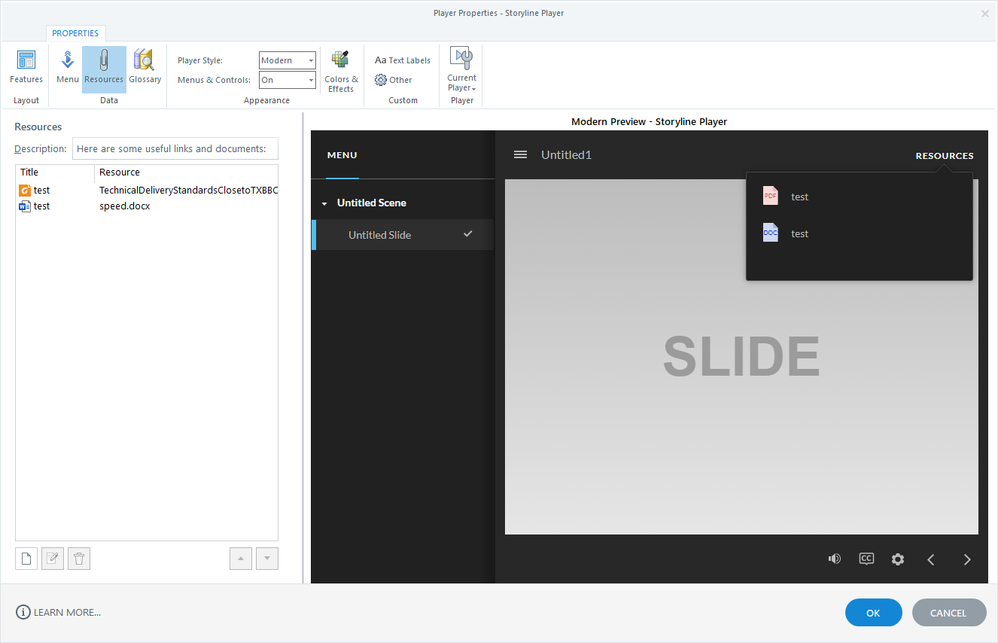998x643 pixels.
Task: Add a new resource with the page icon
Action: 26,558
